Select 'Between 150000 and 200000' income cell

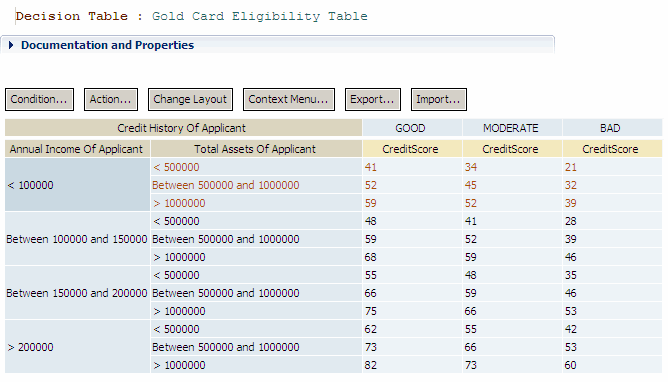coord(77,293)
